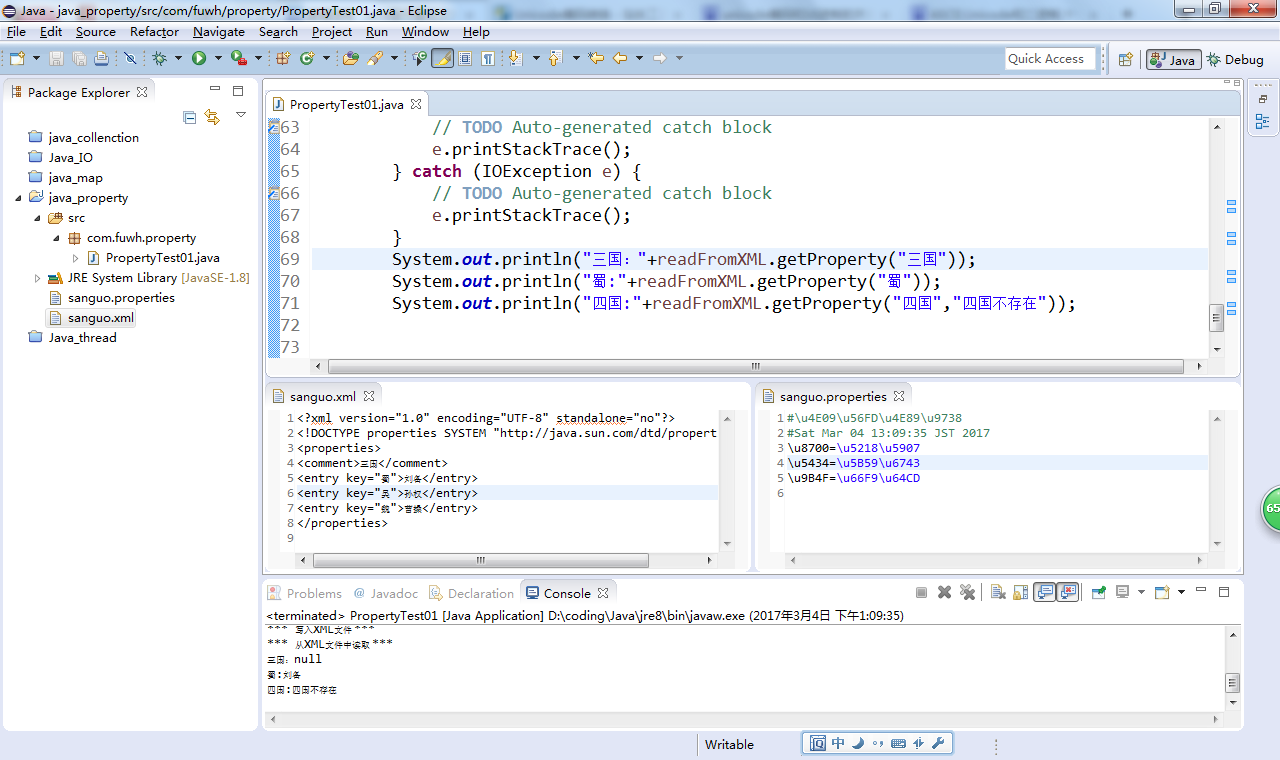Collapse the src folder node
The width and height of the screenshot is (1280, 760).
pos(37,218)
